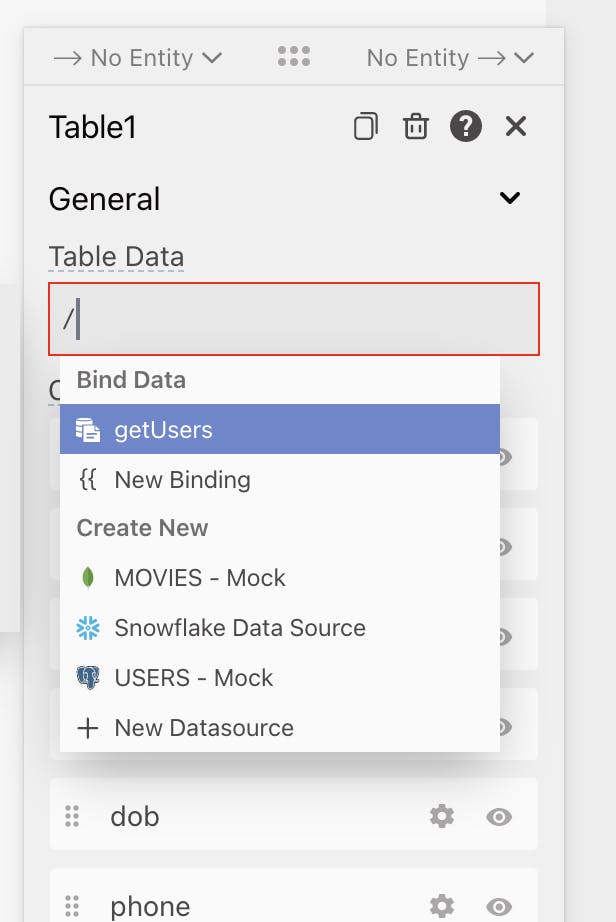Choose New Binding option
The height and width of the screenshot is (922, 616).
click(x=182, y=480)
